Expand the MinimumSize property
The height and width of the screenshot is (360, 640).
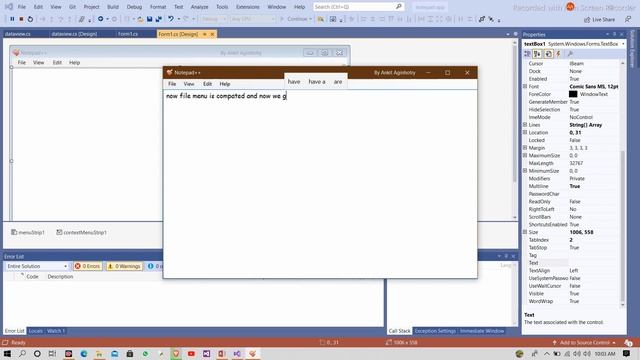point(525,171)
